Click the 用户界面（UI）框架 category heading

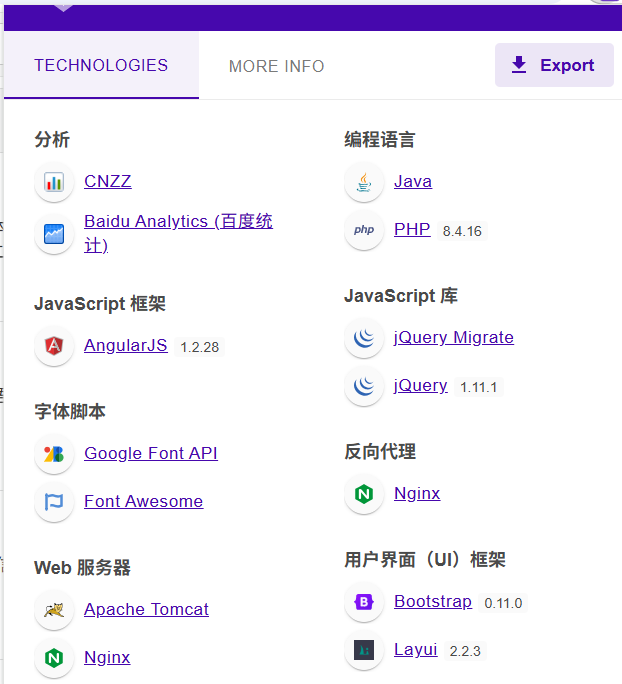click(425, 560)
